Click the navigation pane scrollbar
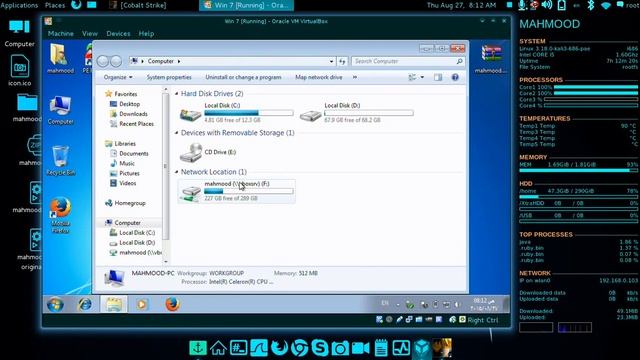This screenshot has width=640, height=360. coord(165,167)
